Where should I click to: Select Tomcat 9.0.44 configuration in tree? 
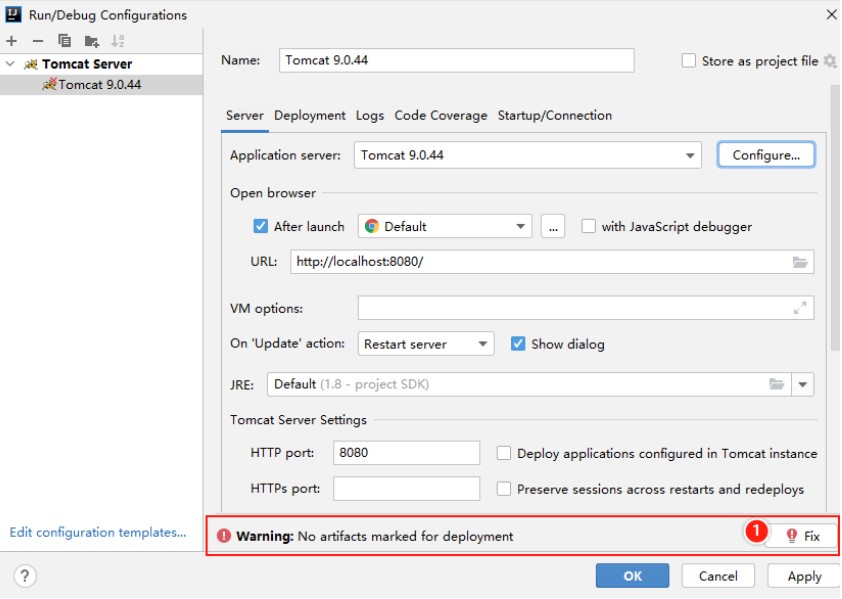(101, 84)
